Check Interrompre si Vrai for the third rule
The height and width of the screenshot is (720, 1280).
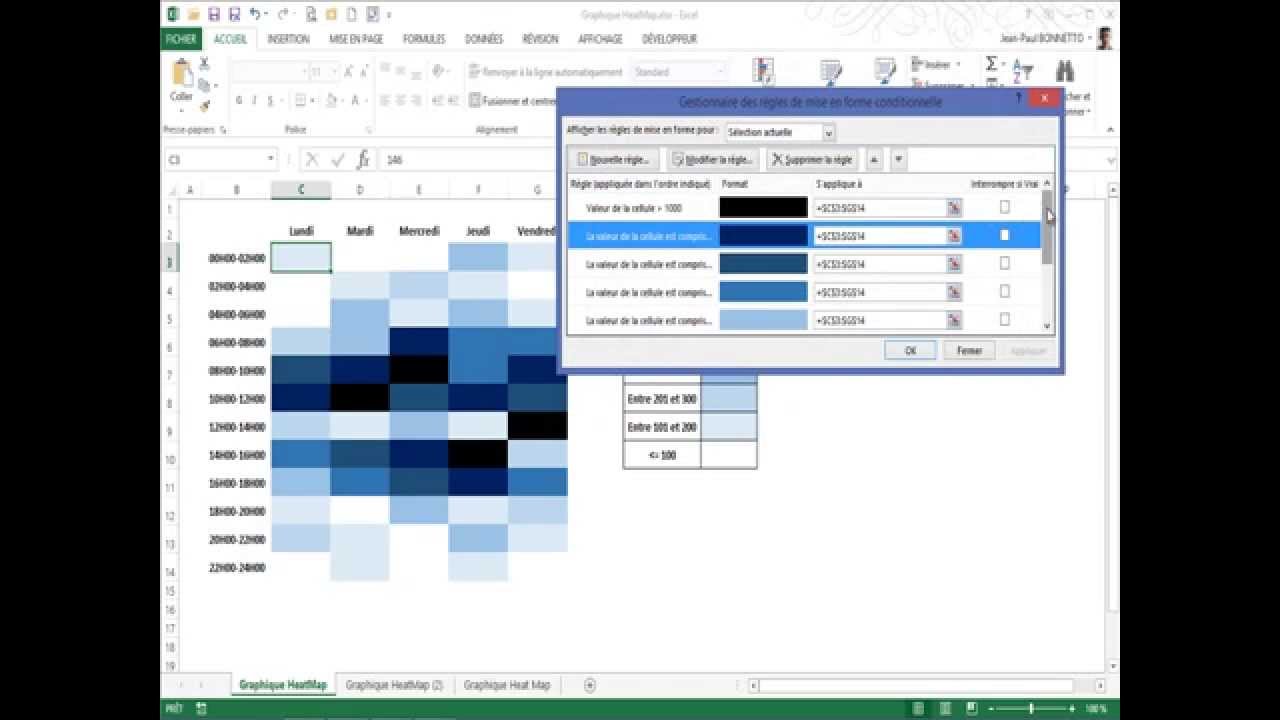(1005, 263)
